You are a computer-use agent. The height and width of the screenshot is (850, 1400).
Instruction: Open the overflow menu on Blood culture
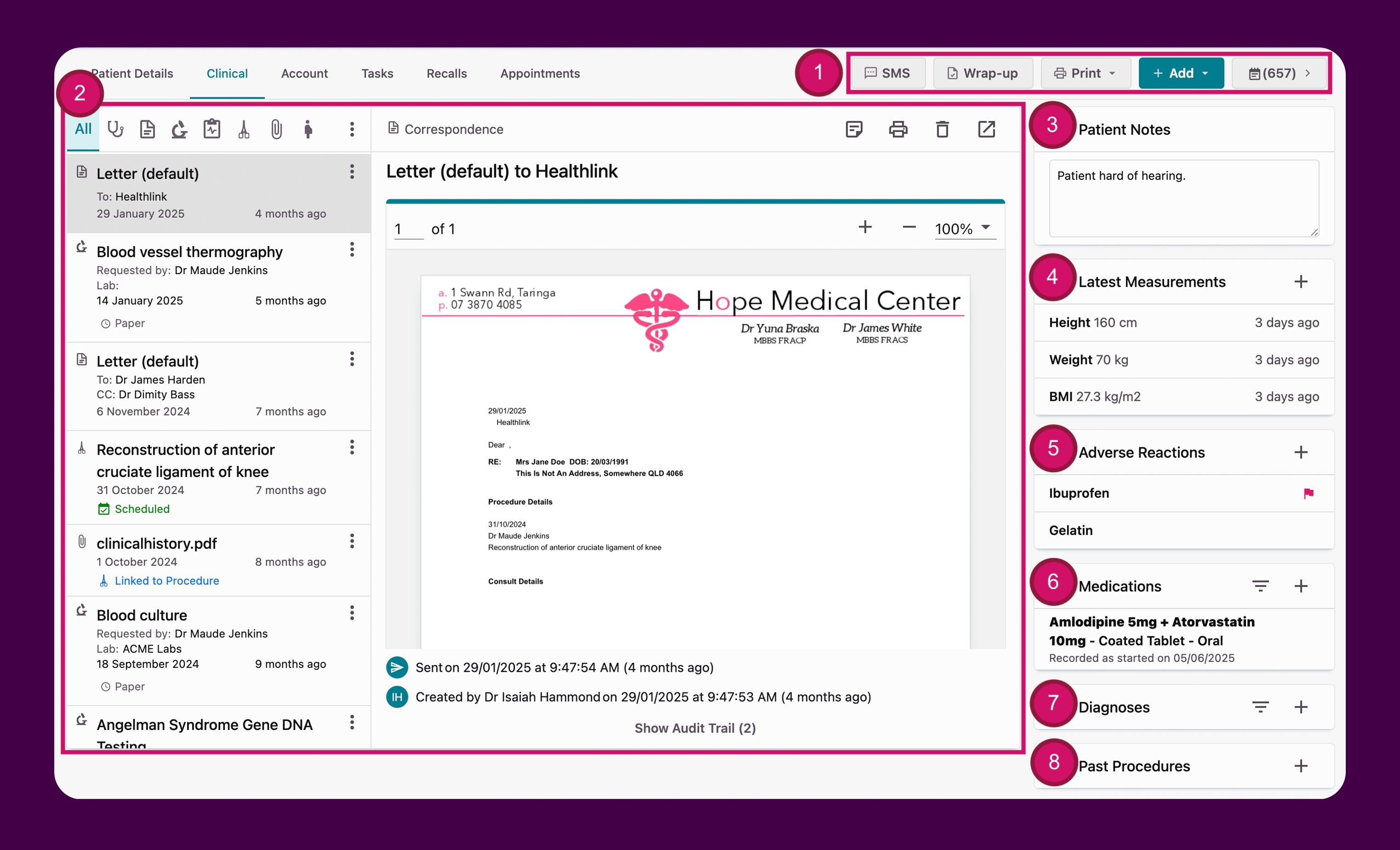[352, 613]
